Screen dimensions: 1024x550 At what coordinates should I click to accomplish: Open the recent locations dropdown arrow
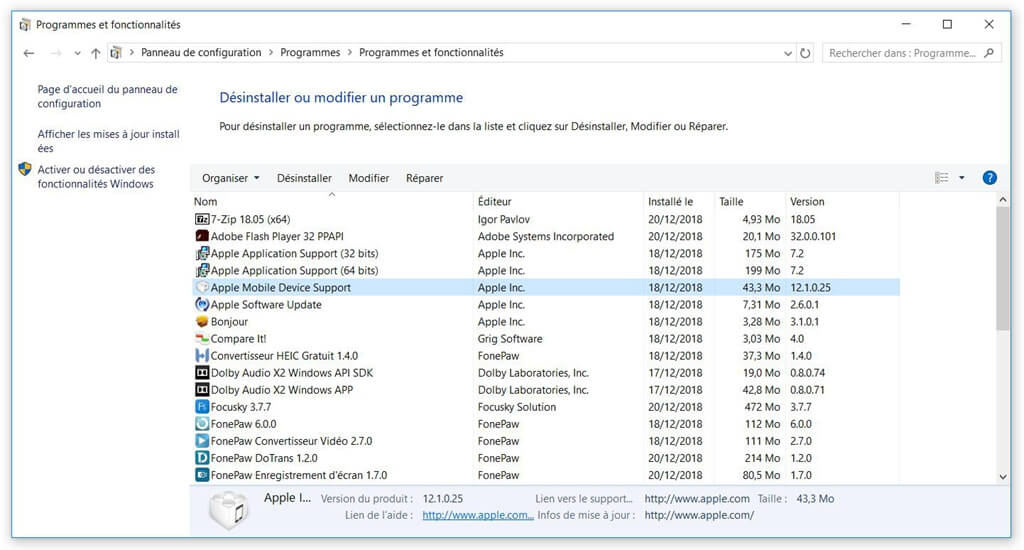pyautogui.click(x=78, y=53)
